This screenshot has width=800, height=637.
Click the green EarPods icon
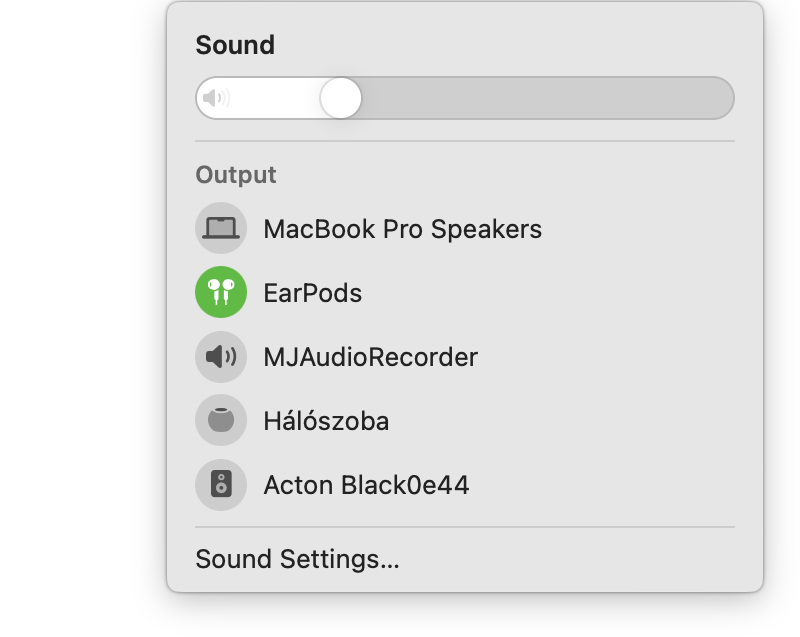221,293
